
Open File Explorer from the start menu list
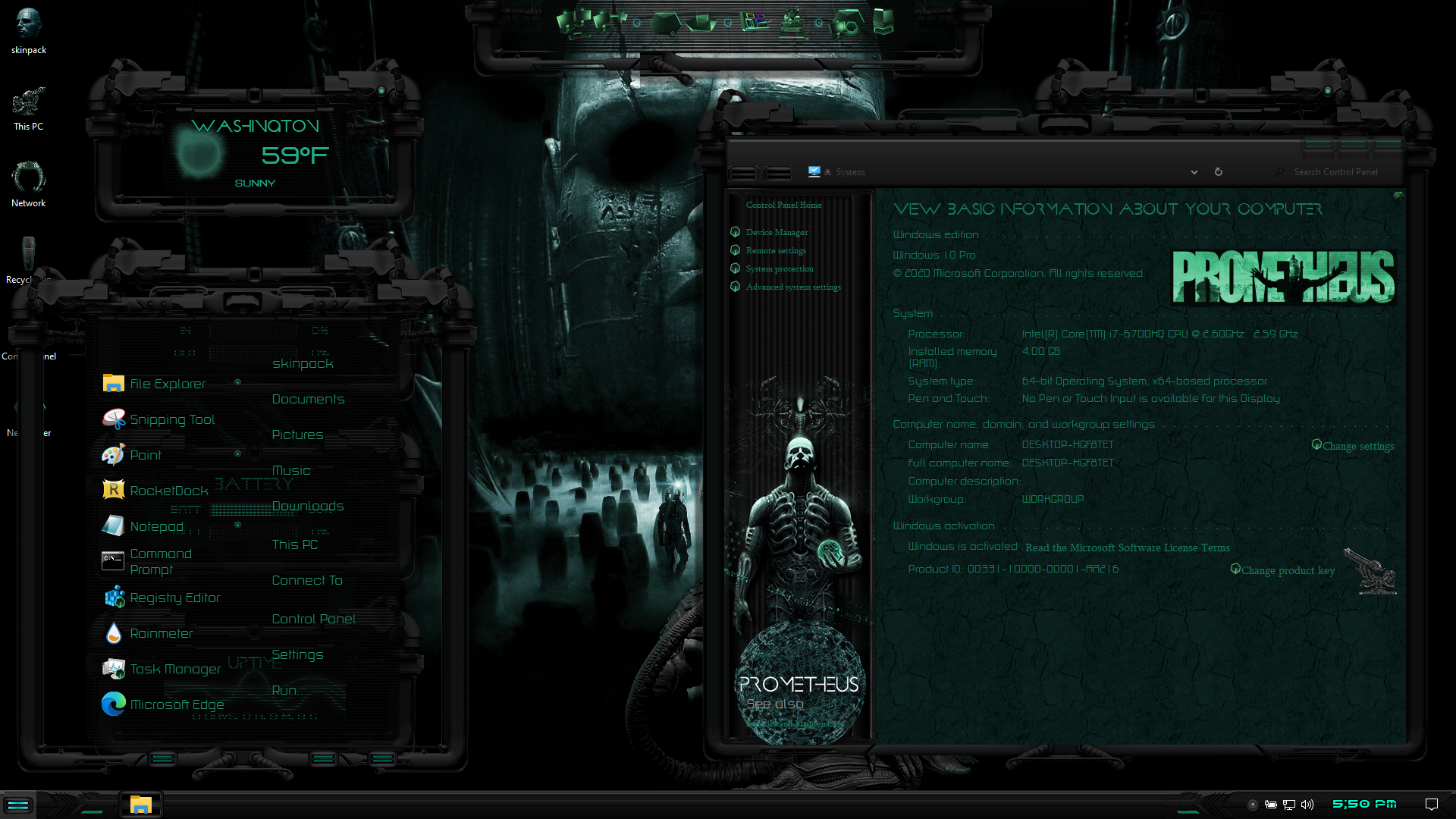coord(167,384)
